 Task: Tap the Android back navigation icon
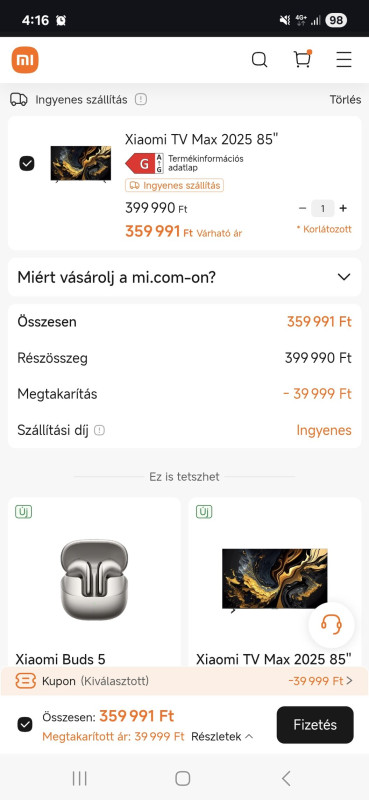click(x=286, y=778)
